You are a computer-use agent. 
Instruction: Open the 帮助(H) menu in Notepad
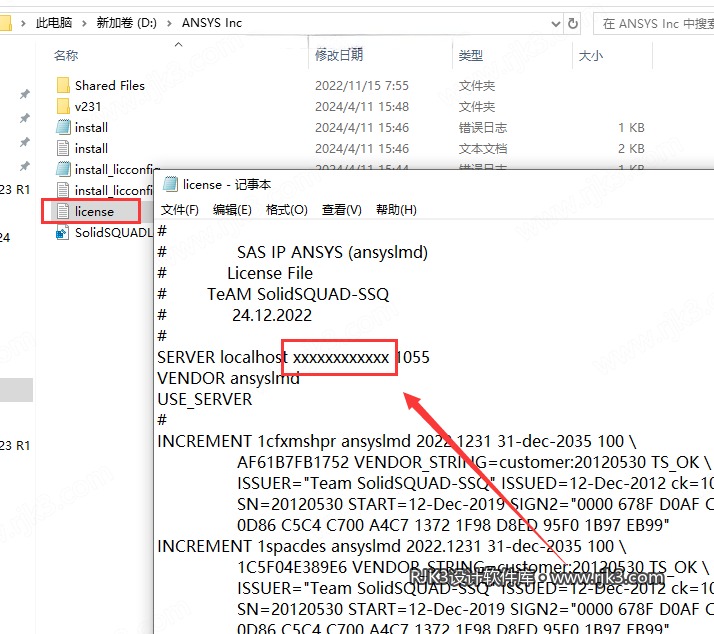(x=396, y=210)
